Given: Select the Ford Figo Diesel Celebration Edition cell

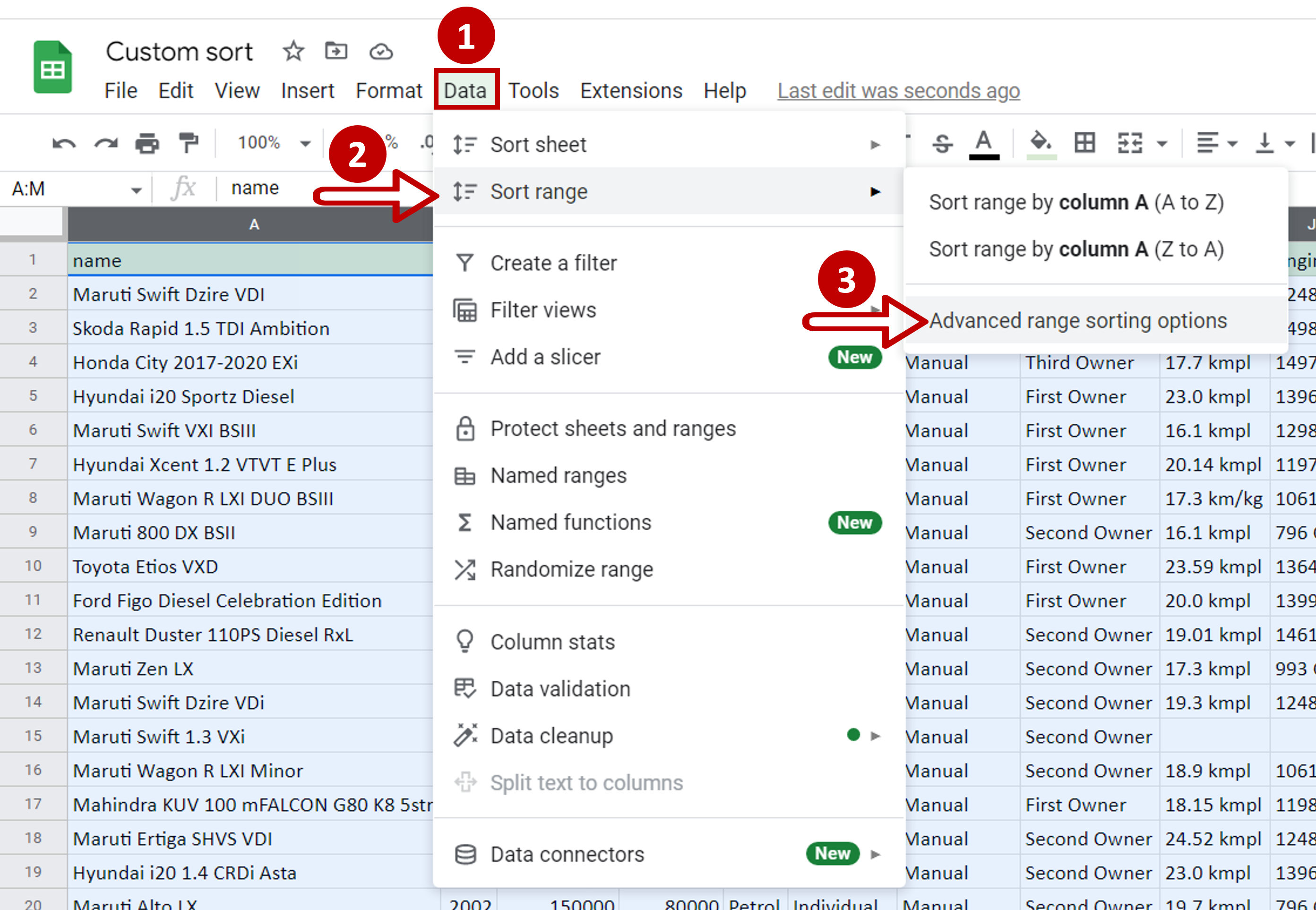Looking at the screenshot, I should (251, 601).
